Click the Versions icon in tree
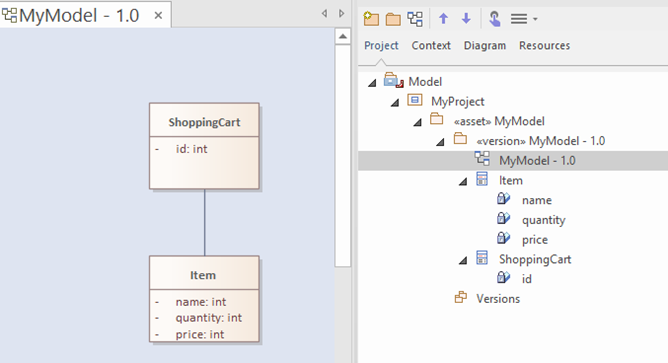668x363 pixels. click(461, 297)
